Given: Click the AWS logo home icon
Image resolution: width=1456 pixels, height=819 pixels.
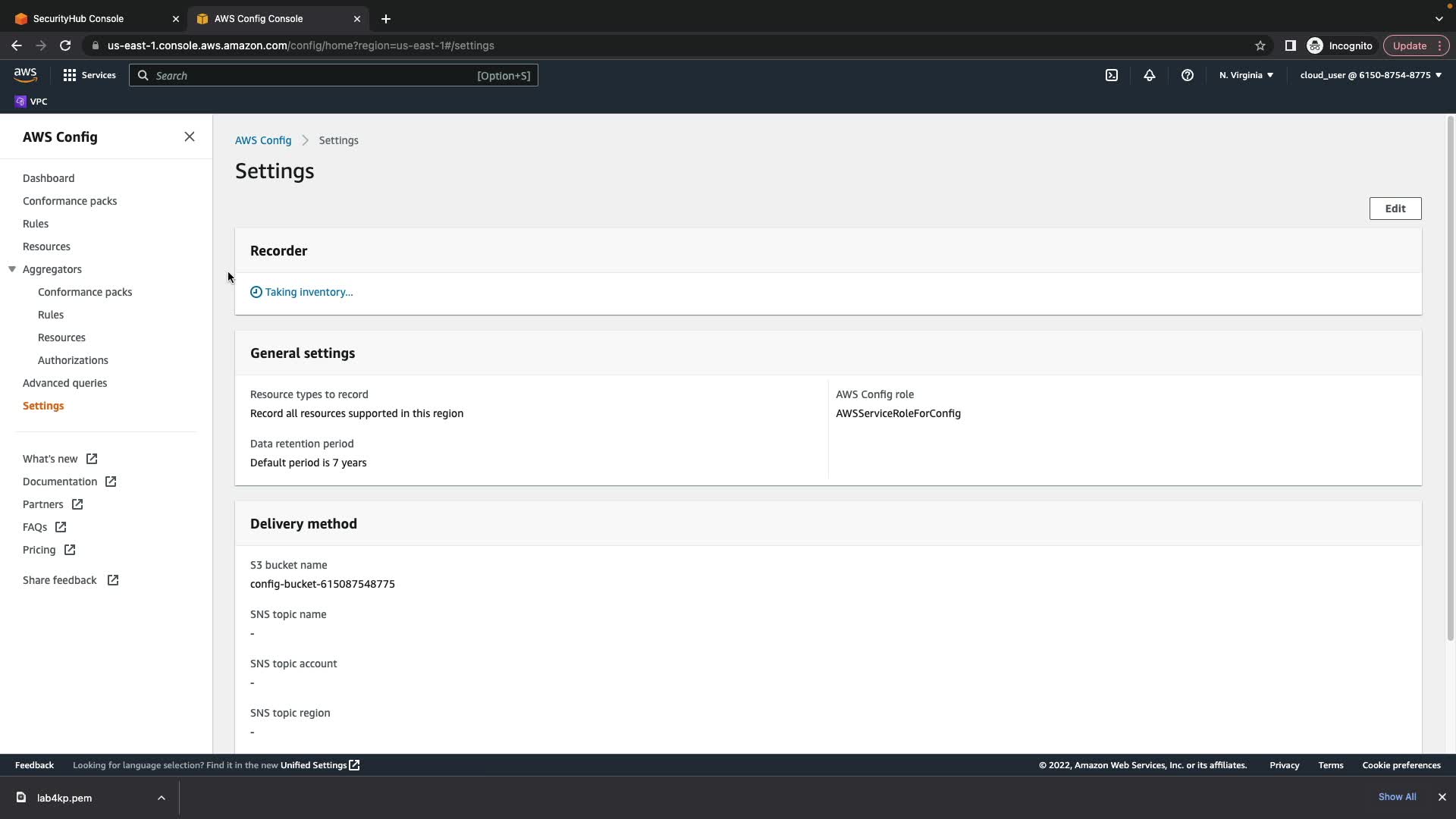Looking at the screenshot, I should [x=25, y=74].
